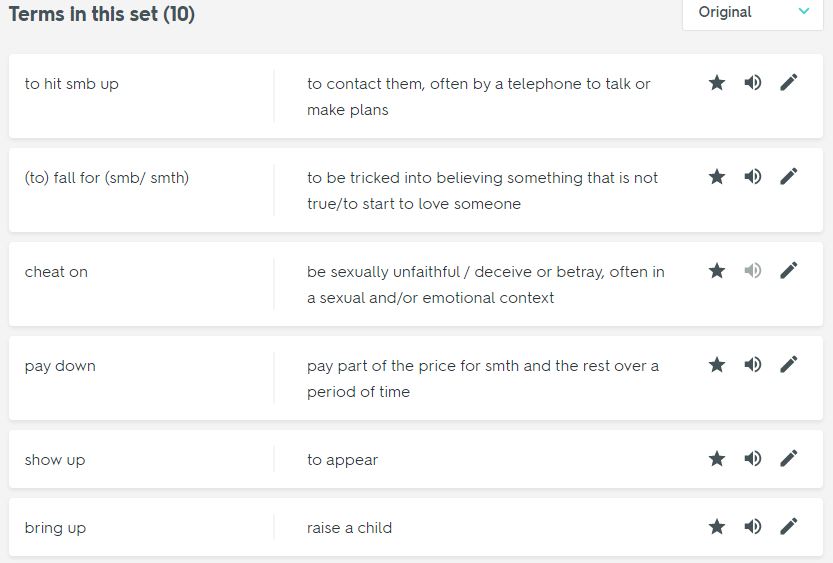The image size is (833, 563).
Task: Edit the 'cheat on' card
Action: pyautogui.click(x=789, y=270)
